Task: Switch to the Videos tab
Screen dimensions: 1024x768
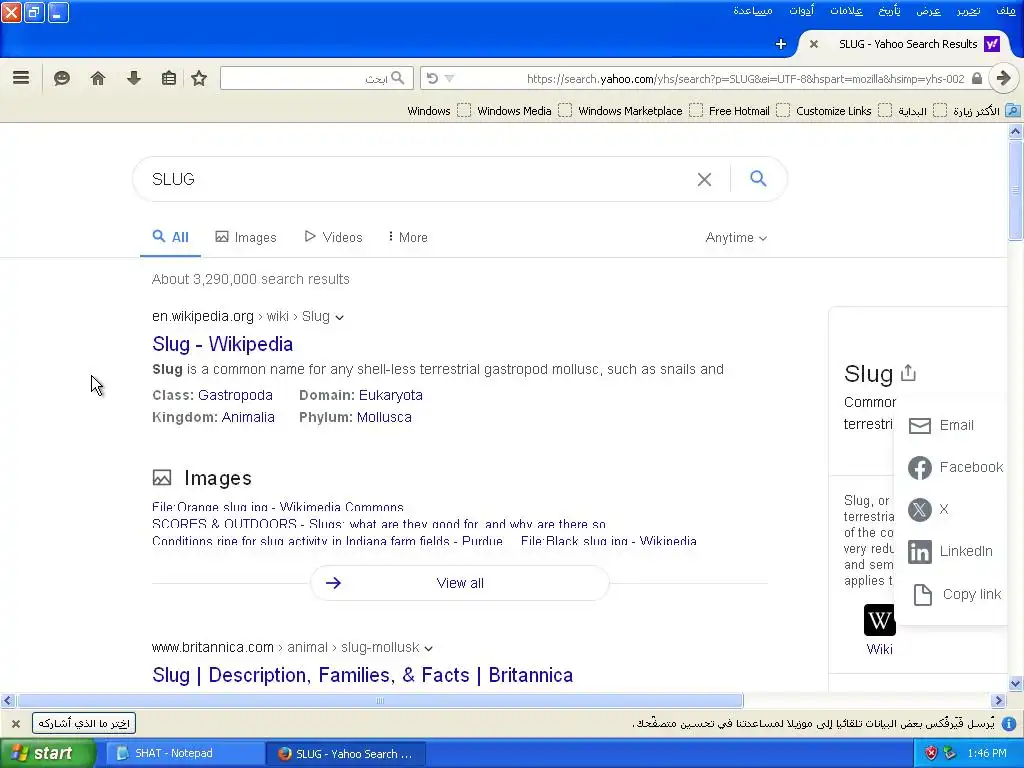Action: point(333,237)
